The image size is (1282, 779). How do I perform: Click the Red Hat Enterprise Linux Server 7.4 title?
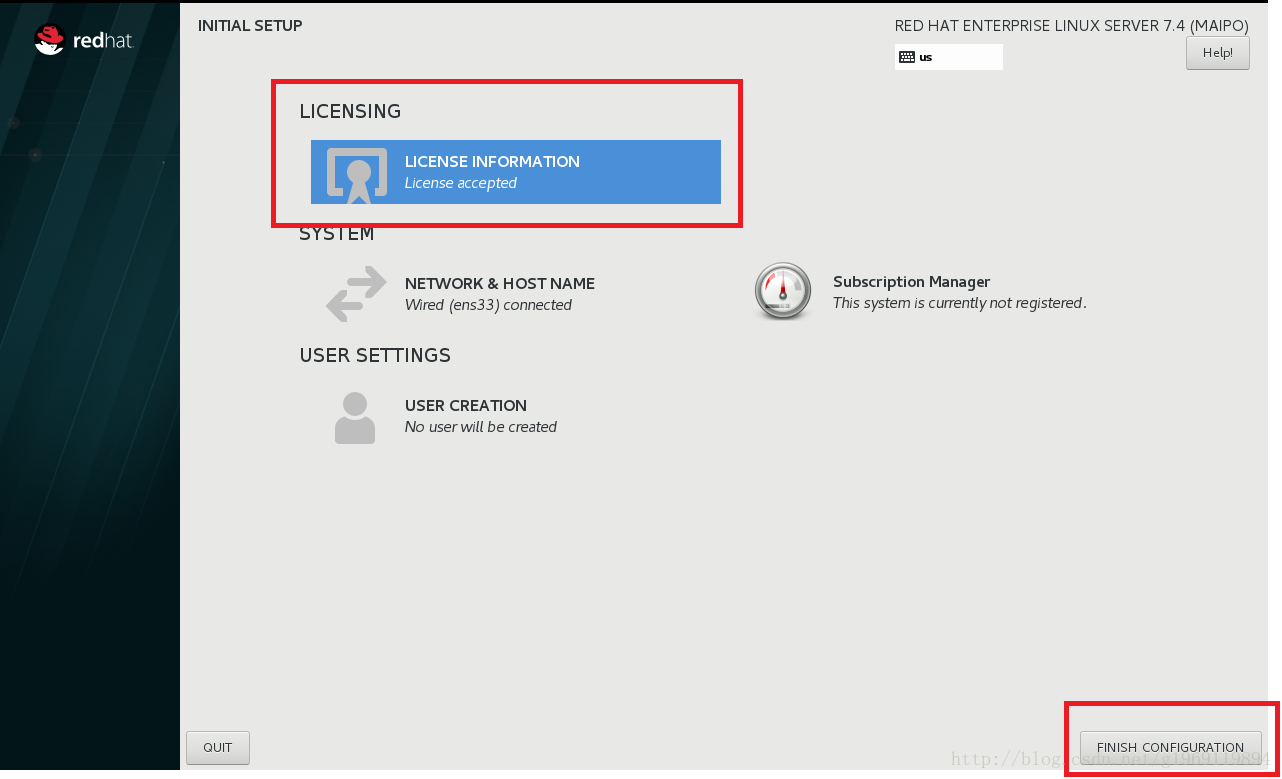pos(1071,26)
